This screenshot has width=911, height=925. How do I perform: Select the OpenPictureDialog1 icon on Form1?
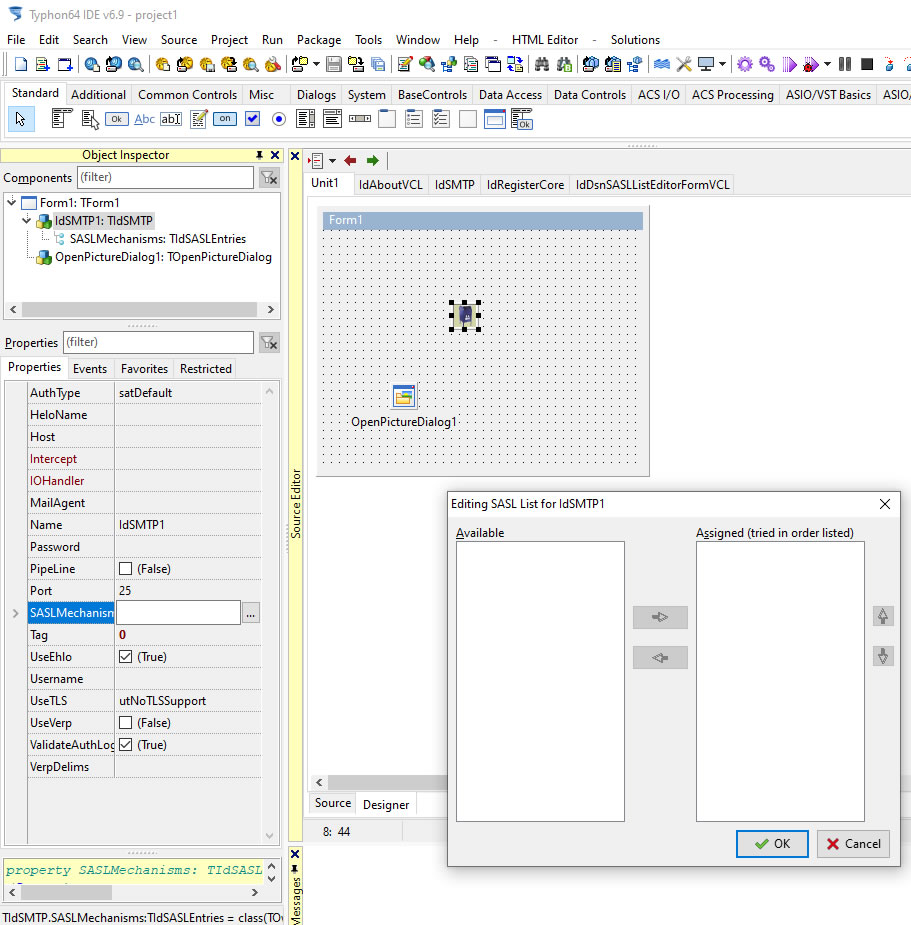coord(404,396)
